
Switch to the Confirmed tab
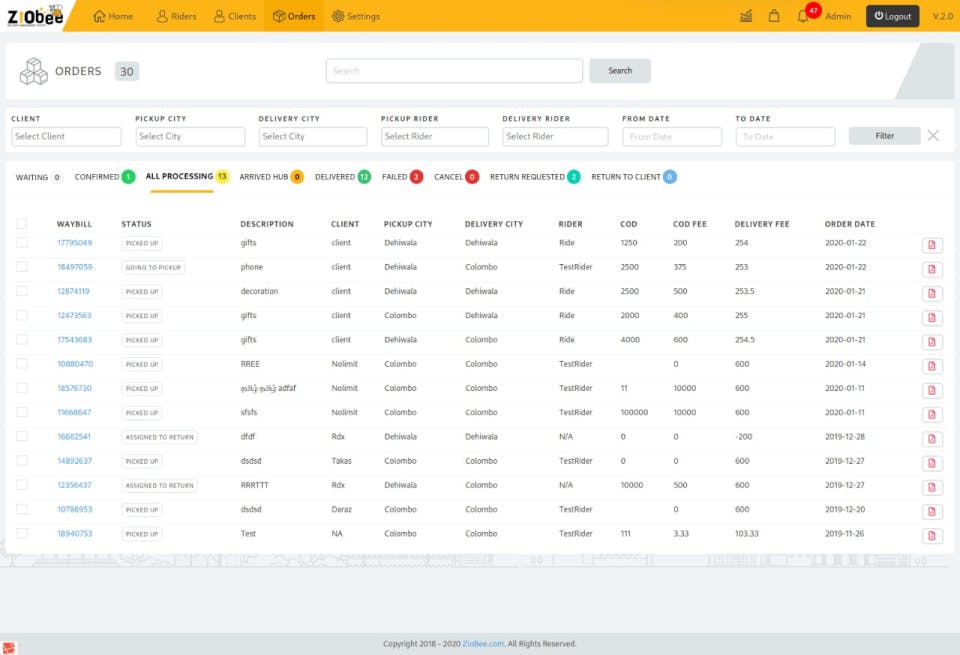105,177
